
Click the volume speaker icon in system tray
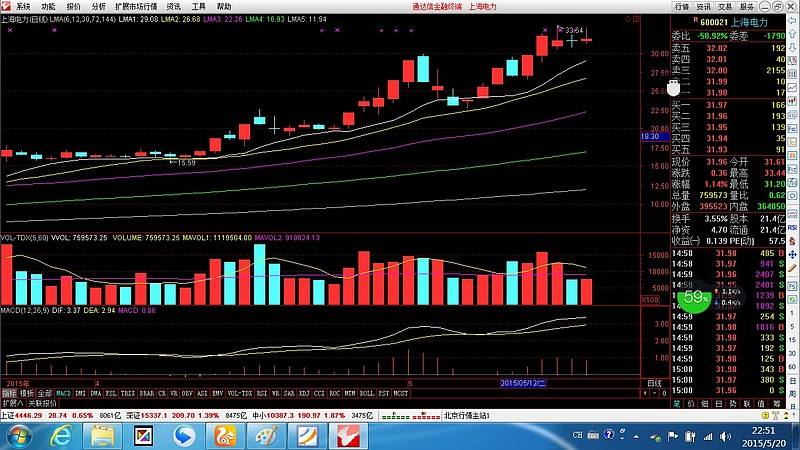[724, 436]
